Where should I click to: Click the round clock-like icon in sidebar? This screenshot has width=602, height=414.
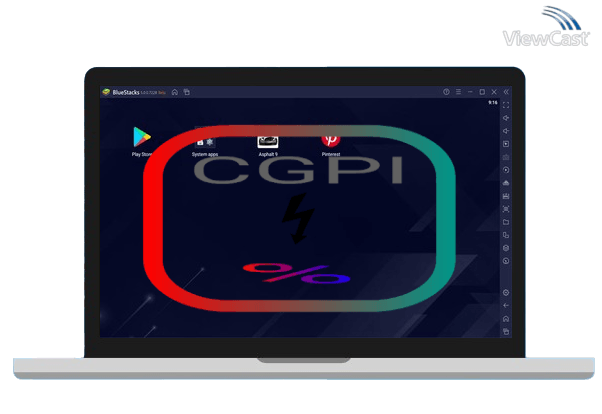506,261
